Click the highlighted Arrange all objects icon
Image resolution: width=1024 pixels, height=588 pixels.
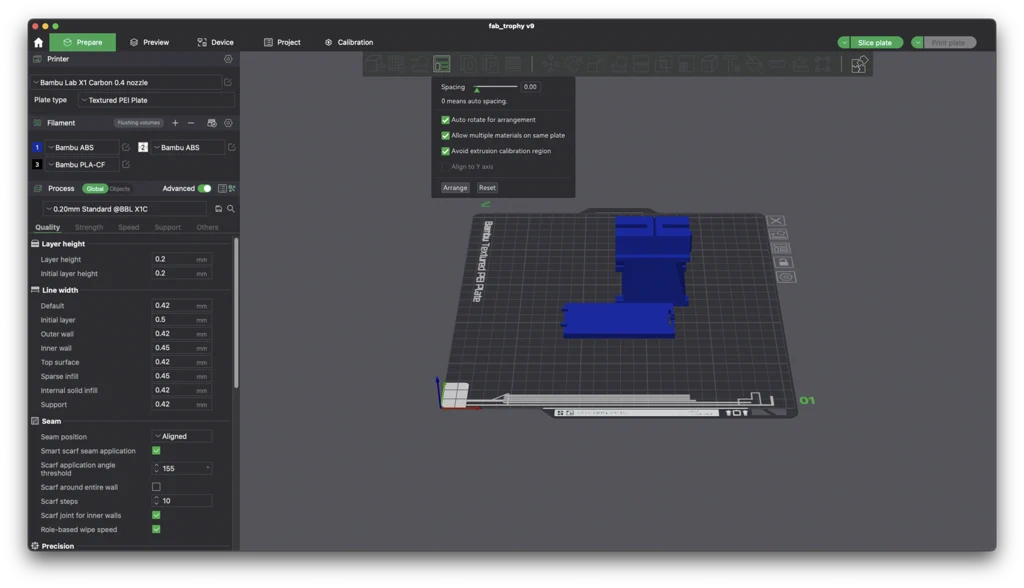[x=442, y=64]
